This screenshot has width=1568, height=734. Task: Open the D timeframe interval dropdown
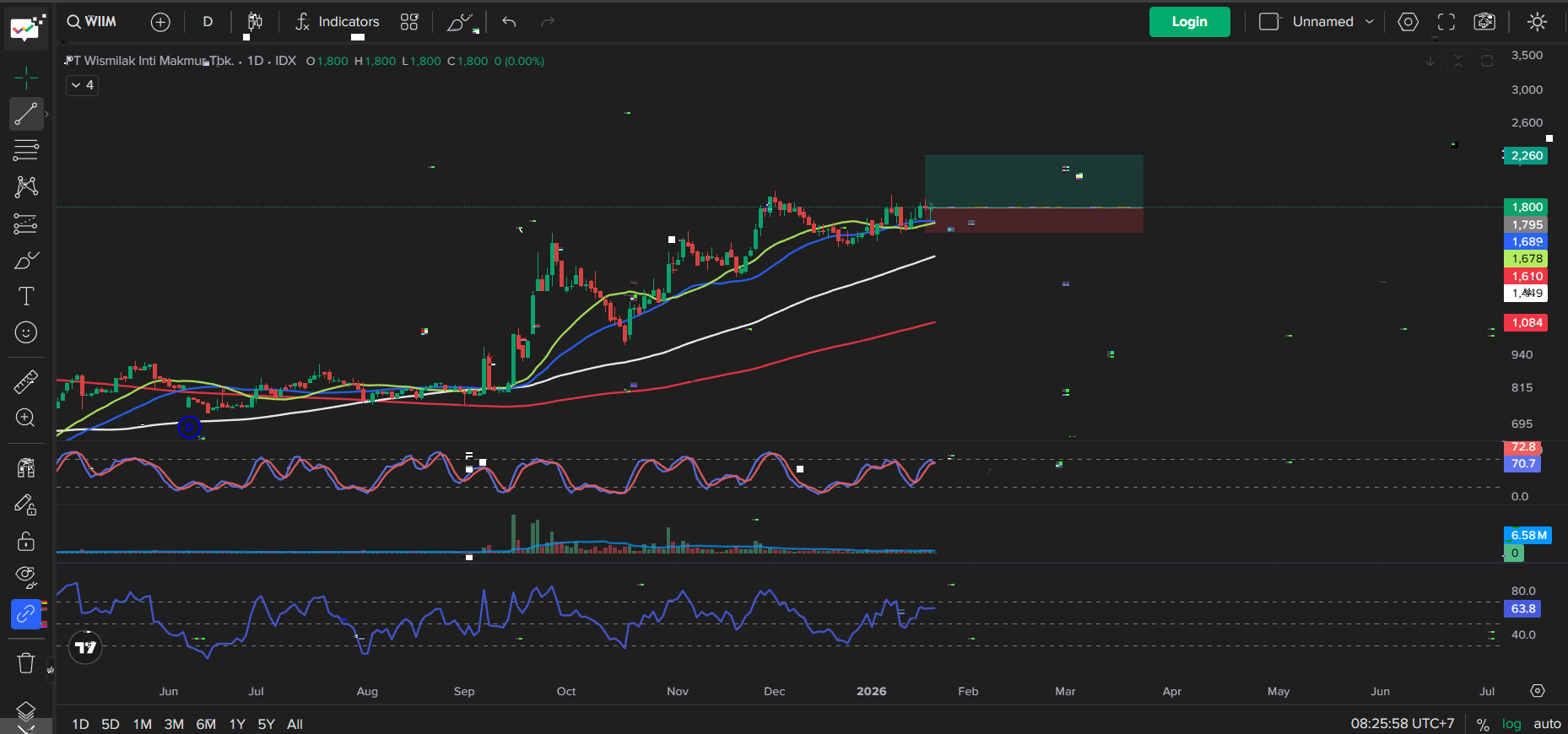(208, 22)
